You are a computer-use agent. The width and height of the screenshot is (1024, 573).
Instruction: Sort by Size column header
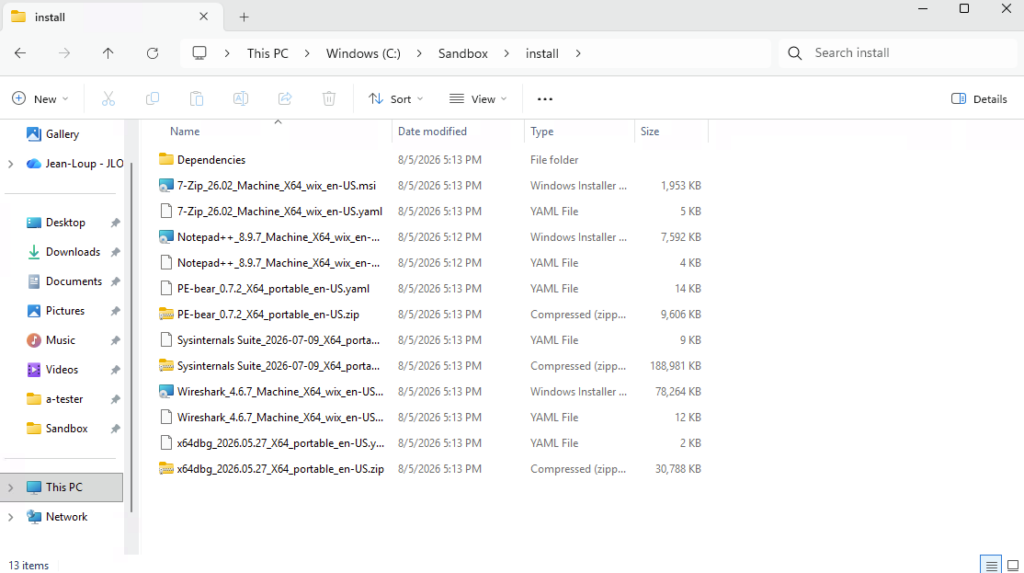[650, 131]
